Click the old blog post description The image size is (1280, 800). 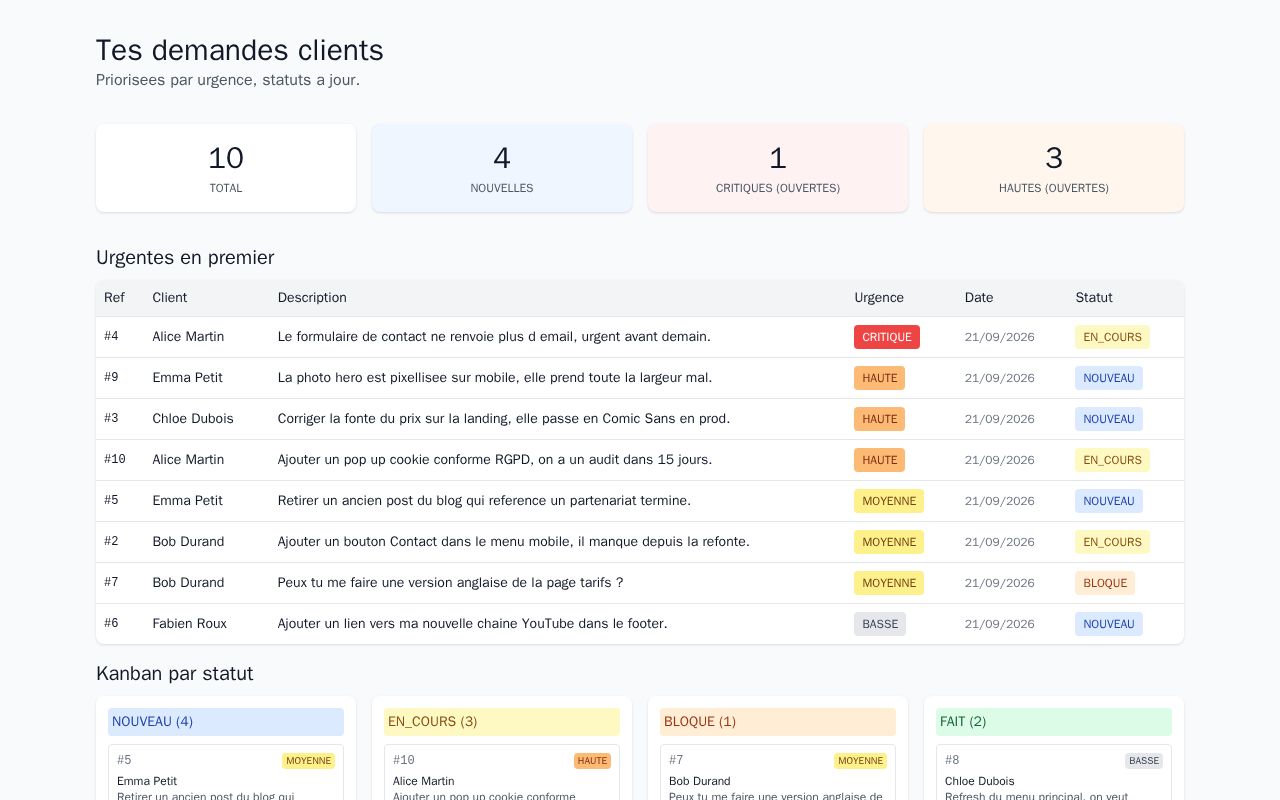click(484, 501)
